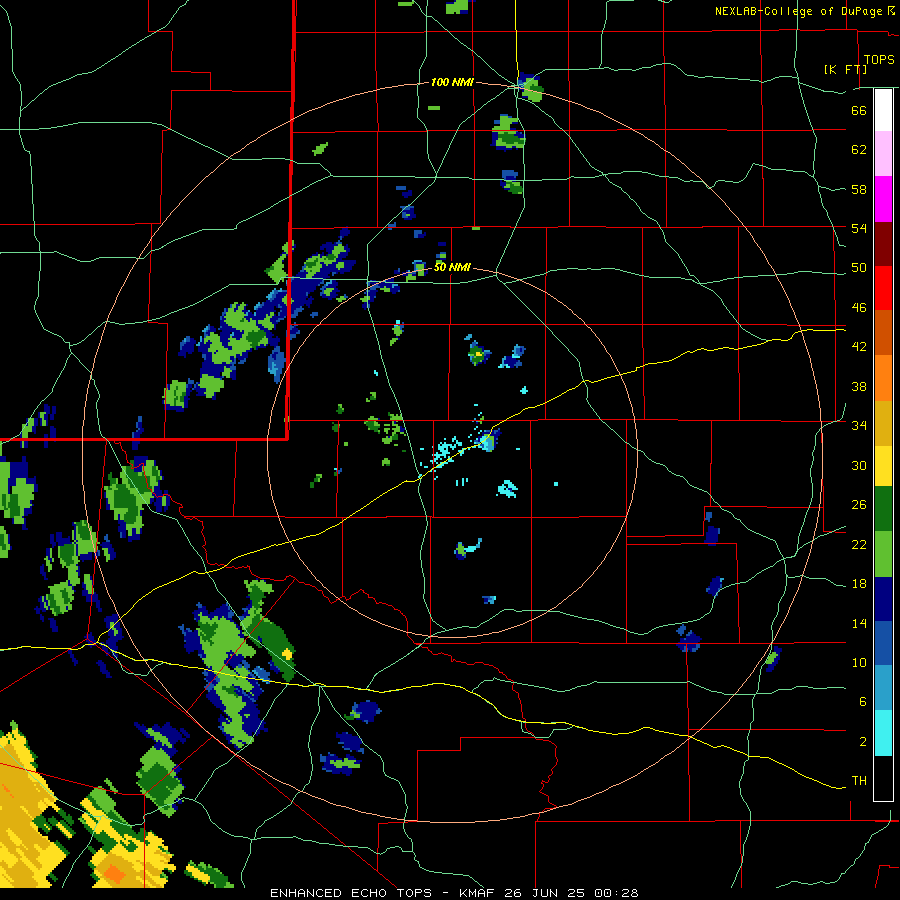
Task: Select the 14 legend value
Action: click(x=859, y=623)
